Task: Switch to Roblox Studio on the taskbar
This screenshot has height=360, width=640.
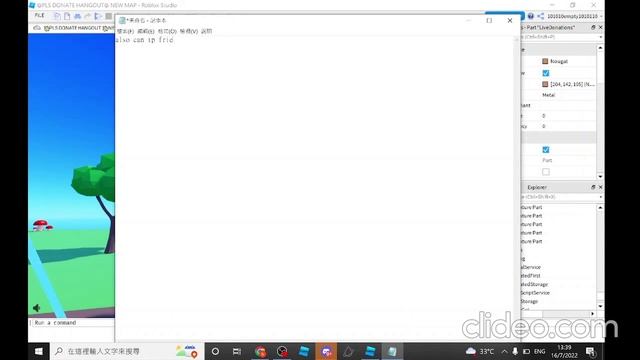Action: click(370, 351)
